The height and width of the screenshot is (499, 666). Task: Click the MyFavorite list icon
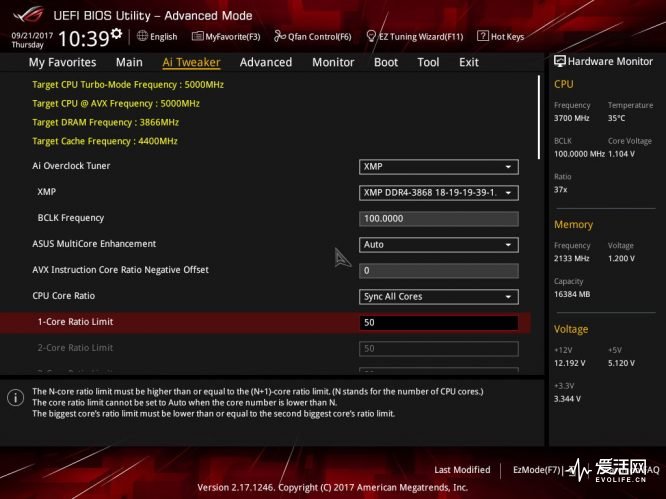click(x=198, y=36)
